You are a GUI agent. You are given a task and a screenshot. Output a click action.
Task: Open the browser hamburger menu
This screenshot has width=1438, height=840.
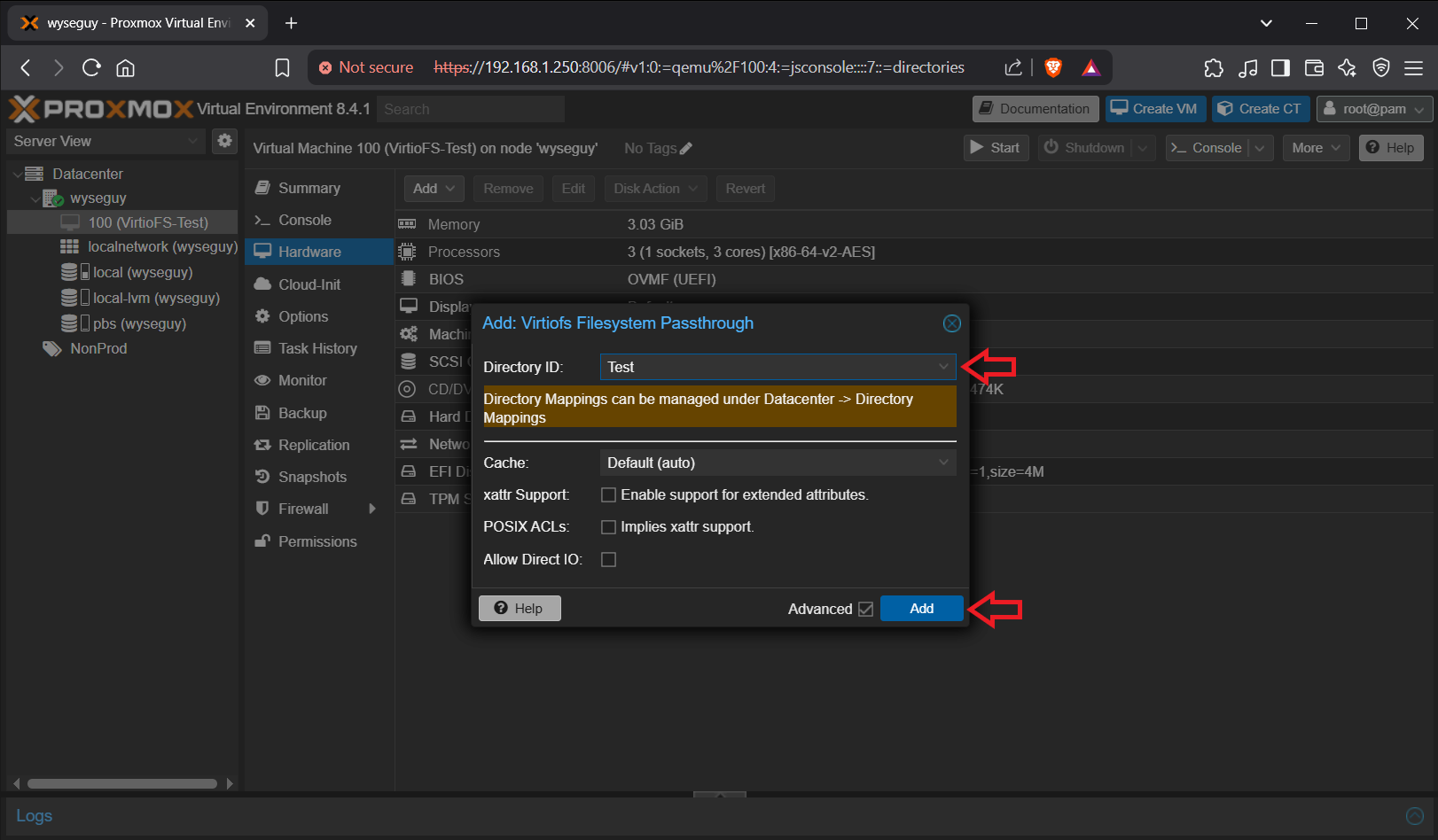1414,67
